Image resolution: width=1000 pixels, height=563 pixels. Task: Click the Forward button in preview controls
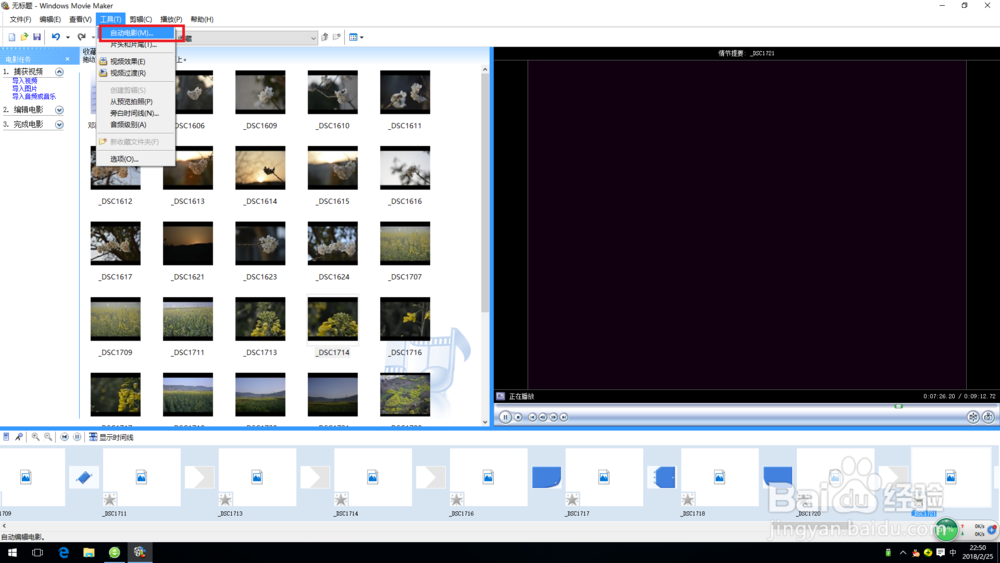tap(564, 417)
